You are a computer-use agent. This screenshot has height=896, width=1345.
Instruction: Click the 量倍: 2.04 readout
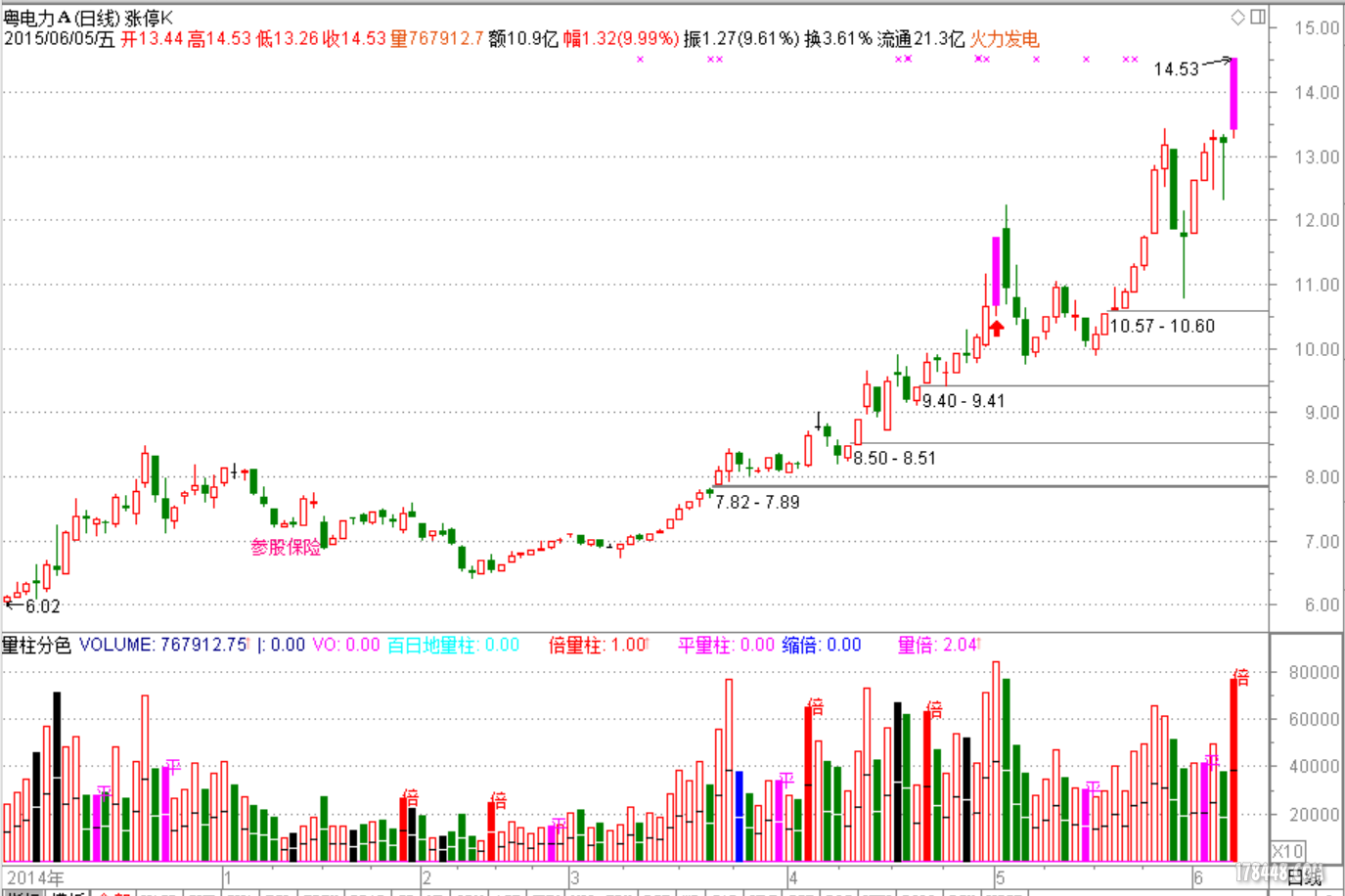tap(937, 645)
